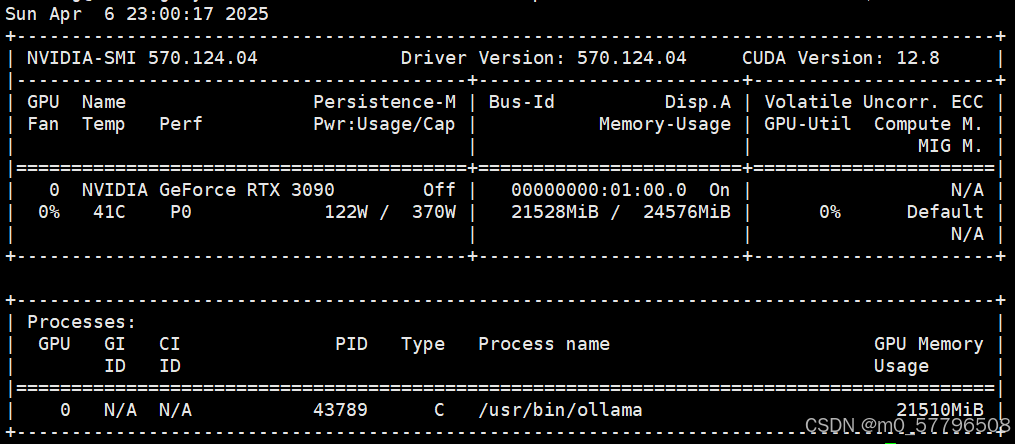Click the process ID '43789'

click(340, 410)
